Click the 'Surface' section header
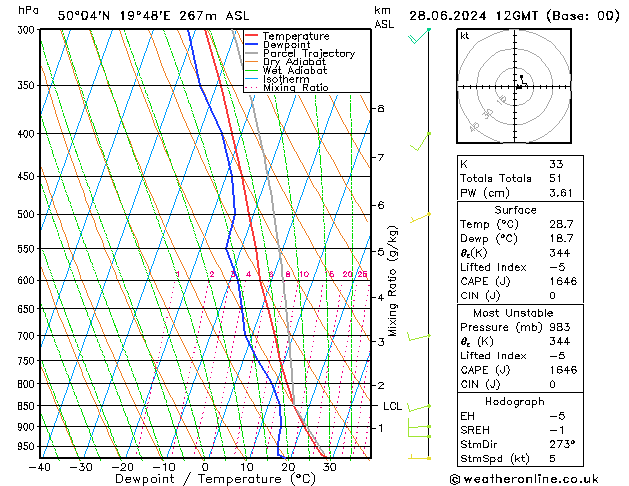629x486 pixels. tap(515, 210)
